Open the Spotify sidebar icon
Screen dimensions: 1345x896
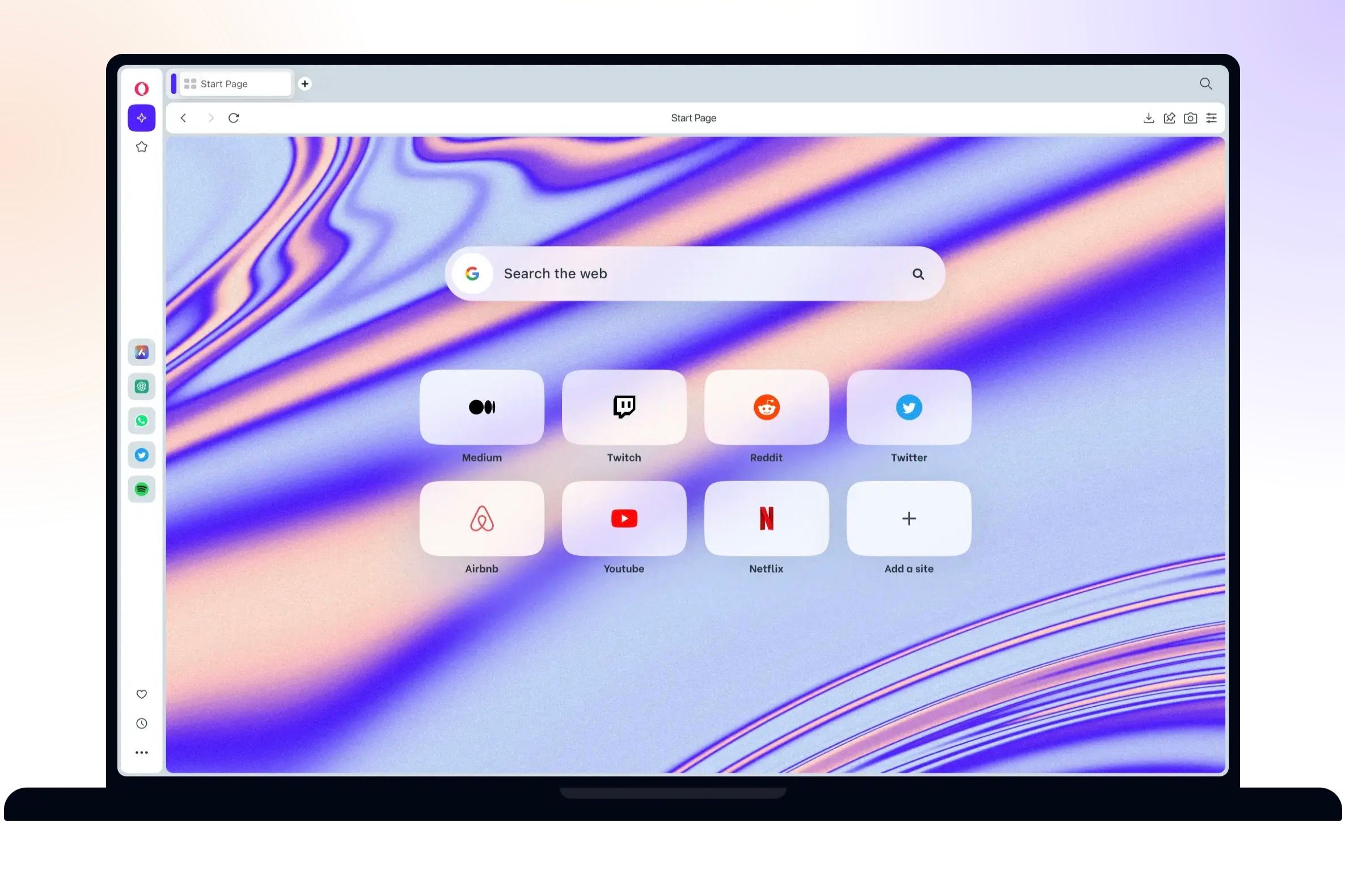pyautogui.click(x=142, y=489)
